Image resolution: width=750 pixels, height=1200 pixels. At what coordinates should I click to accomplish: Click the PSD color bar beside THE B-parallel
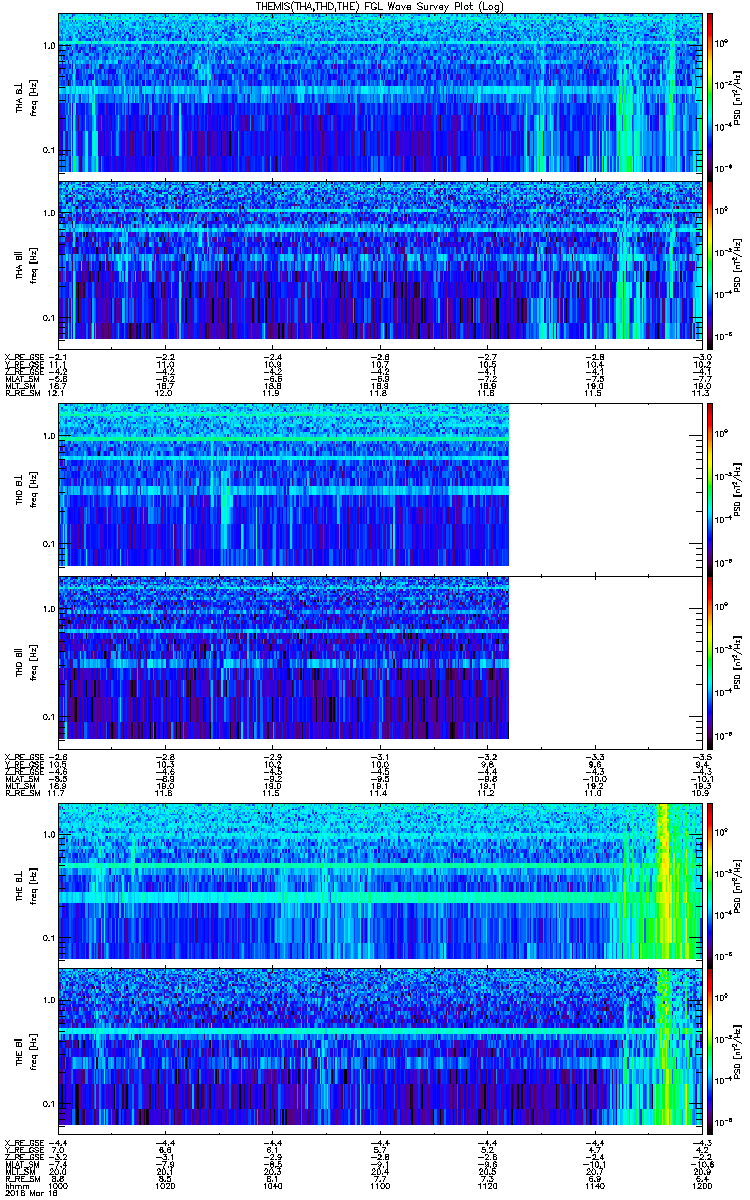tap(710, 1048)
